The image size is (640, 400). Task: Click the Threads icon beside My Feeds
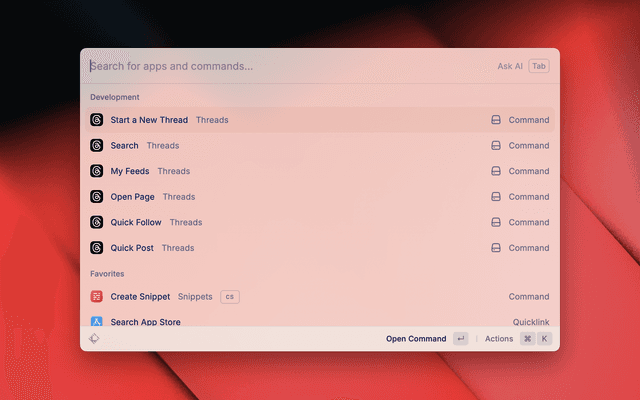[97, 171]
